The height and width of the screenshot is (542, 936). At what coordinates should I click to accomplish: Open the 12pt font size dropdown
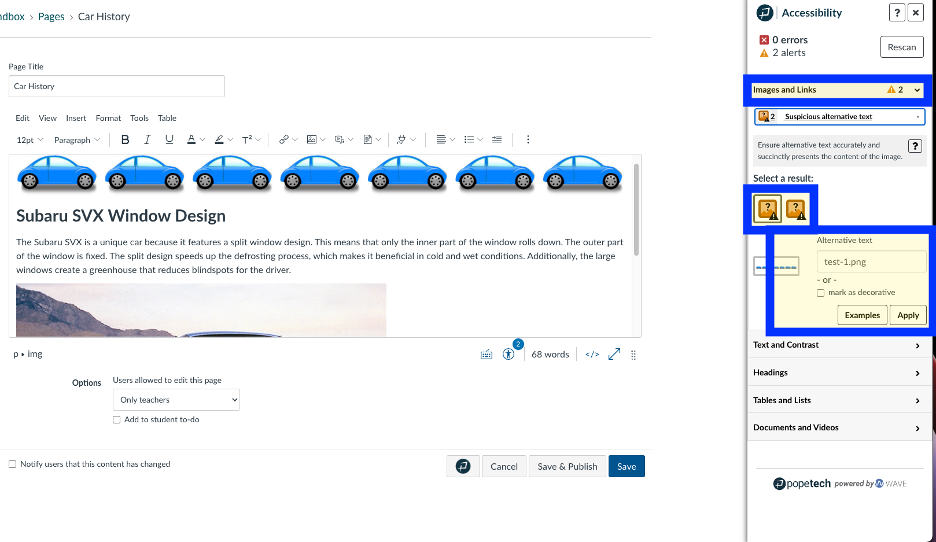(x=30, y=140)
